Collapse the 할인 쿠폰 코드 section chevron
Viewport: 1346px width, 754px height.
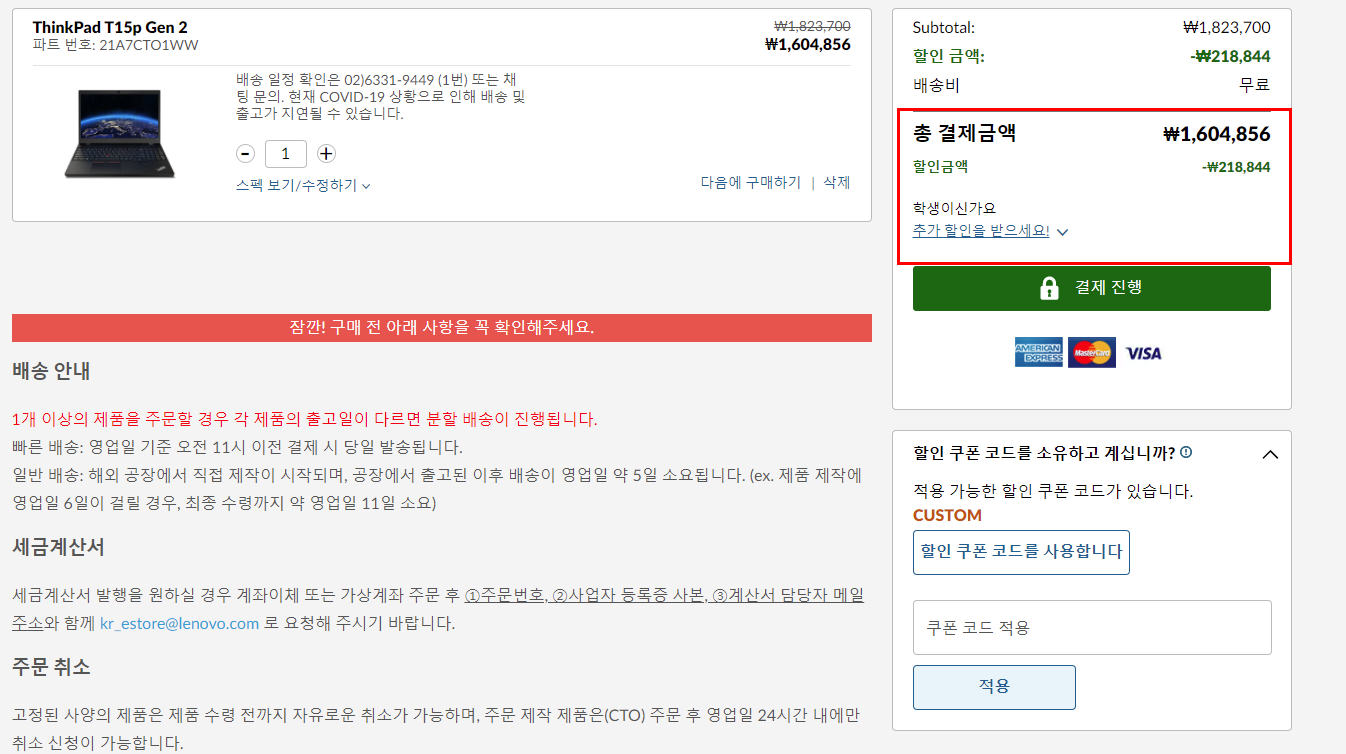pos(1270,454)
